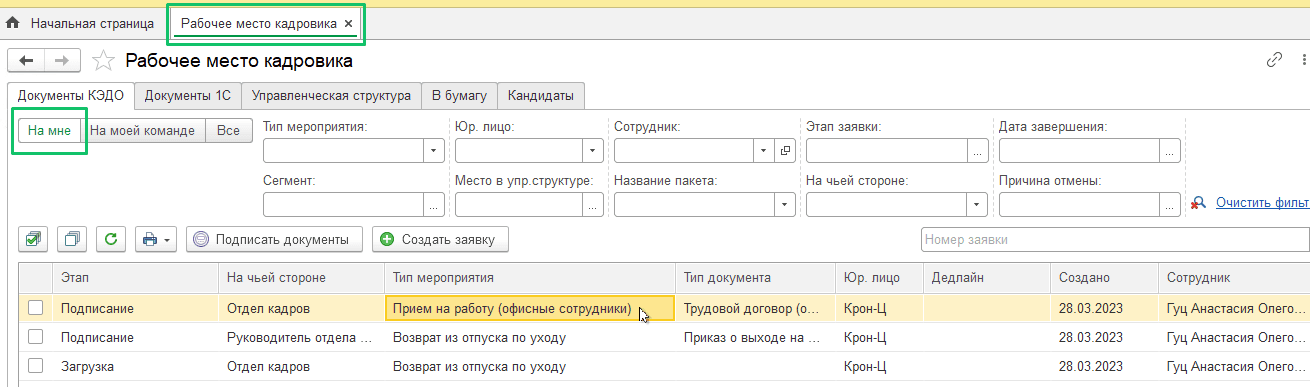1310x387 pixels.
Task: Copy link with the chain icon
Action: [x=1274, y=60]
